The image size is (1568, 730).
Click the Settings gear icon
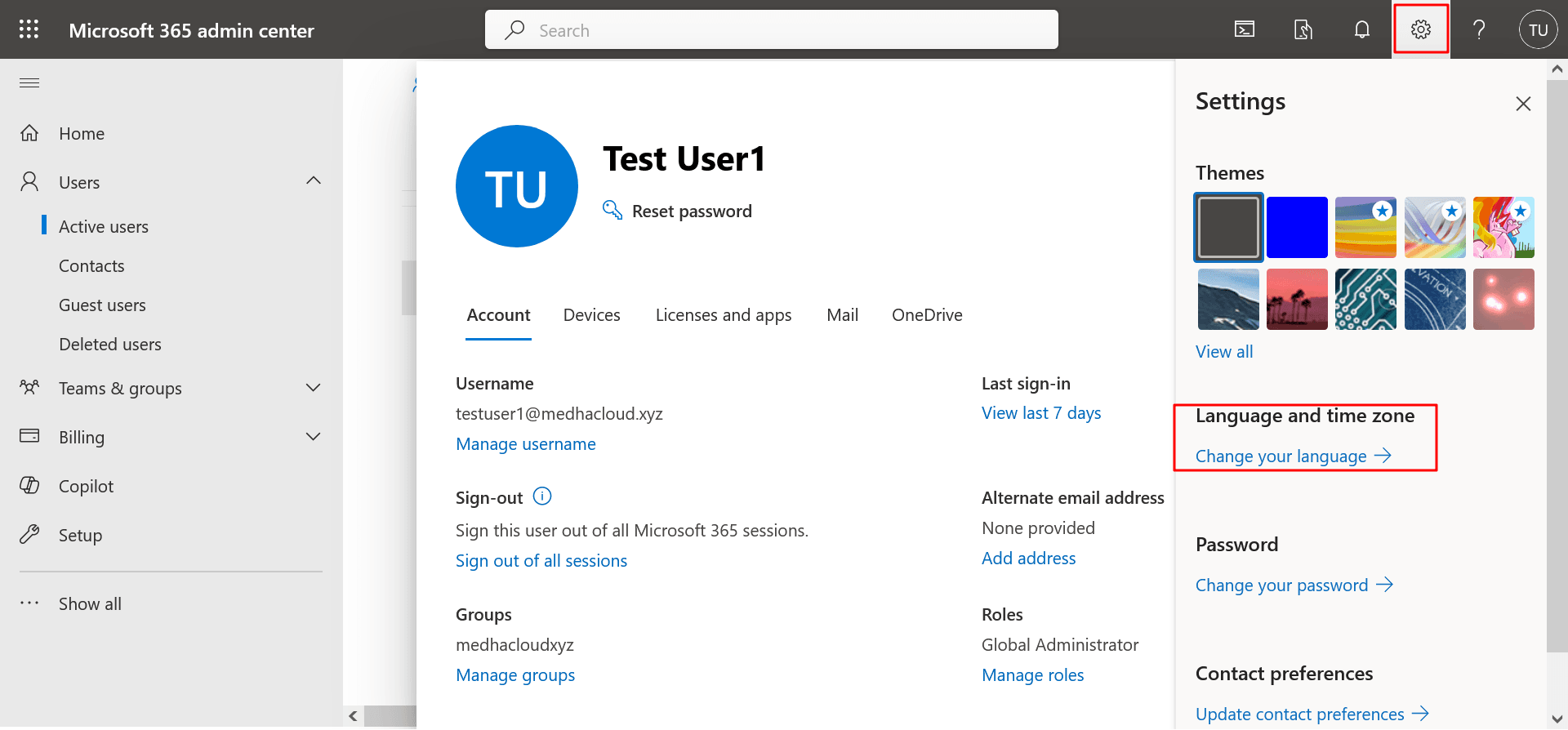click(1421, 30)
